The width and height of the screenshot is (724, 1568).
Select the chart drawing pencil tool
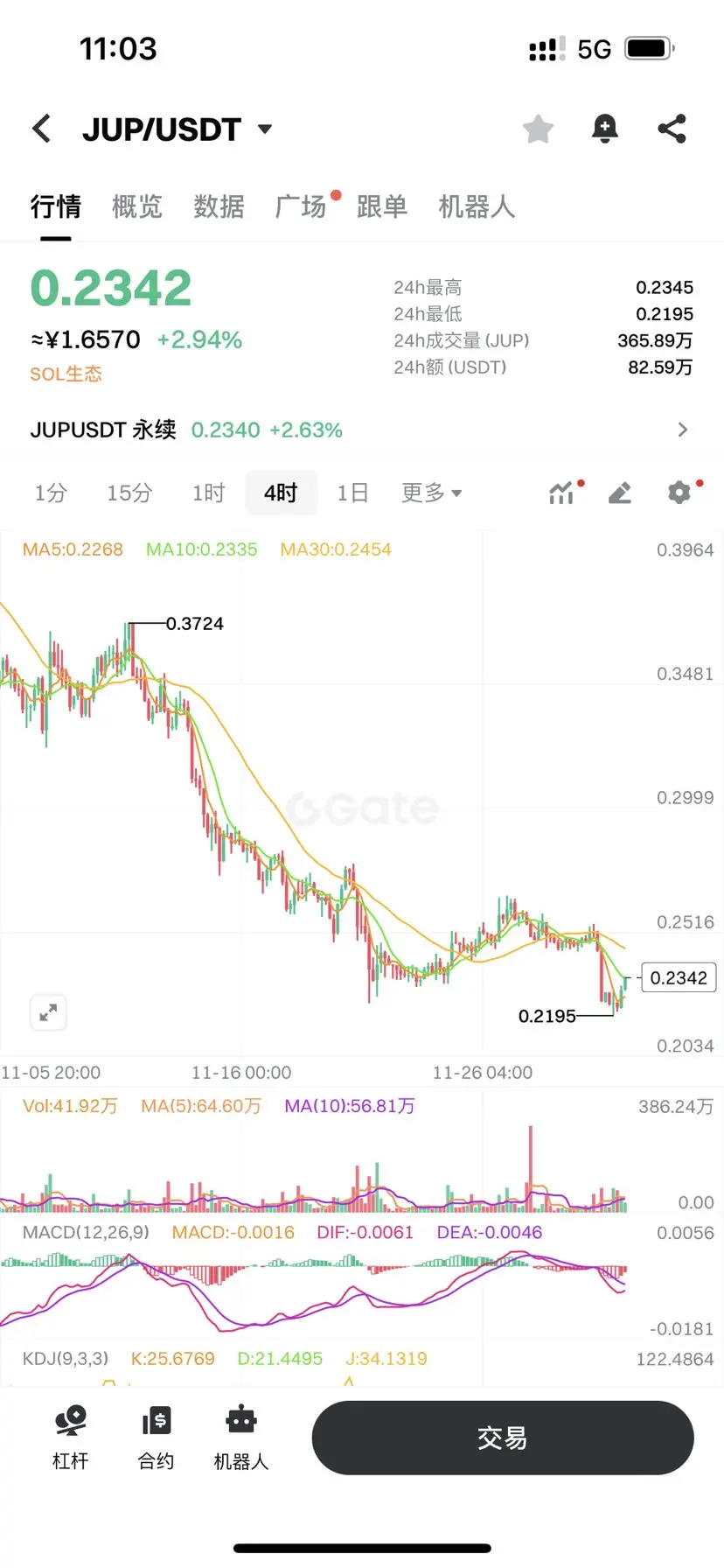619,493
